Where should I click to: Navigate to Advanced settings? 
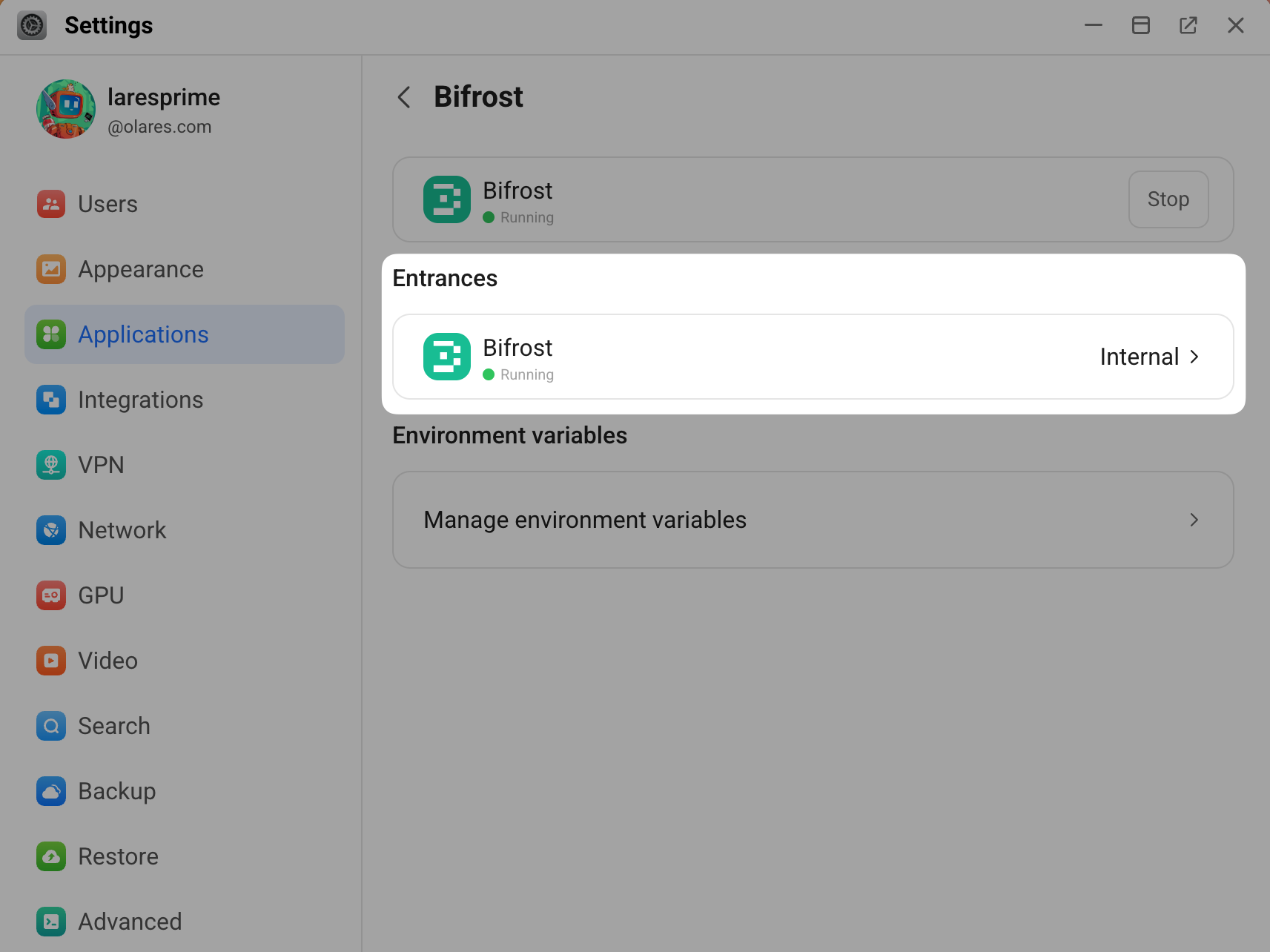pyautogui.click(x=130, y=921)
